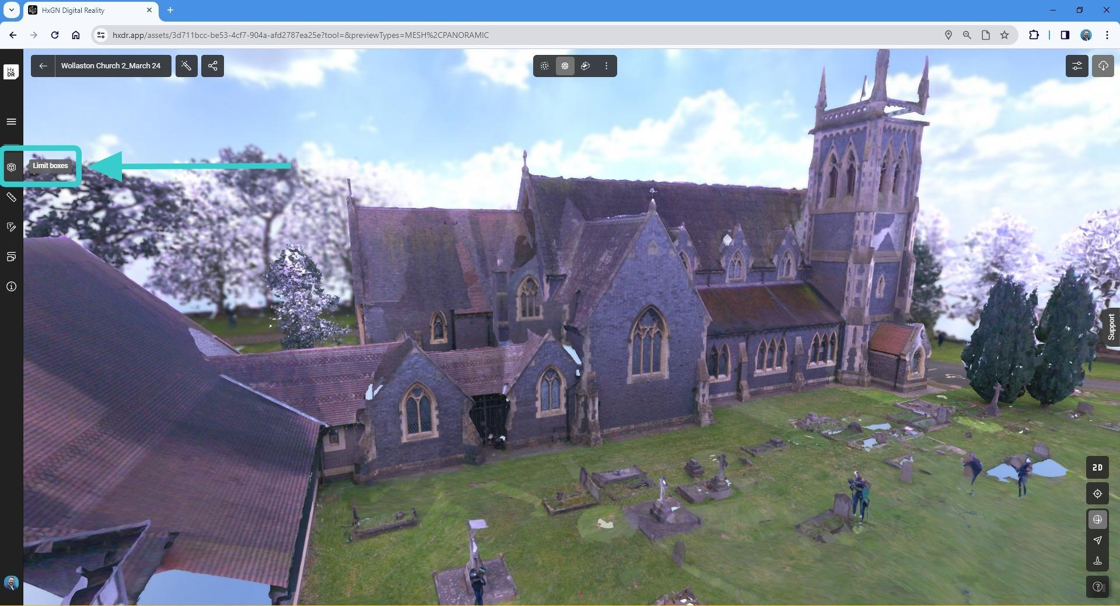Recenter view with target icon
Screen dimensions: 1120x606
(1098, 494)
